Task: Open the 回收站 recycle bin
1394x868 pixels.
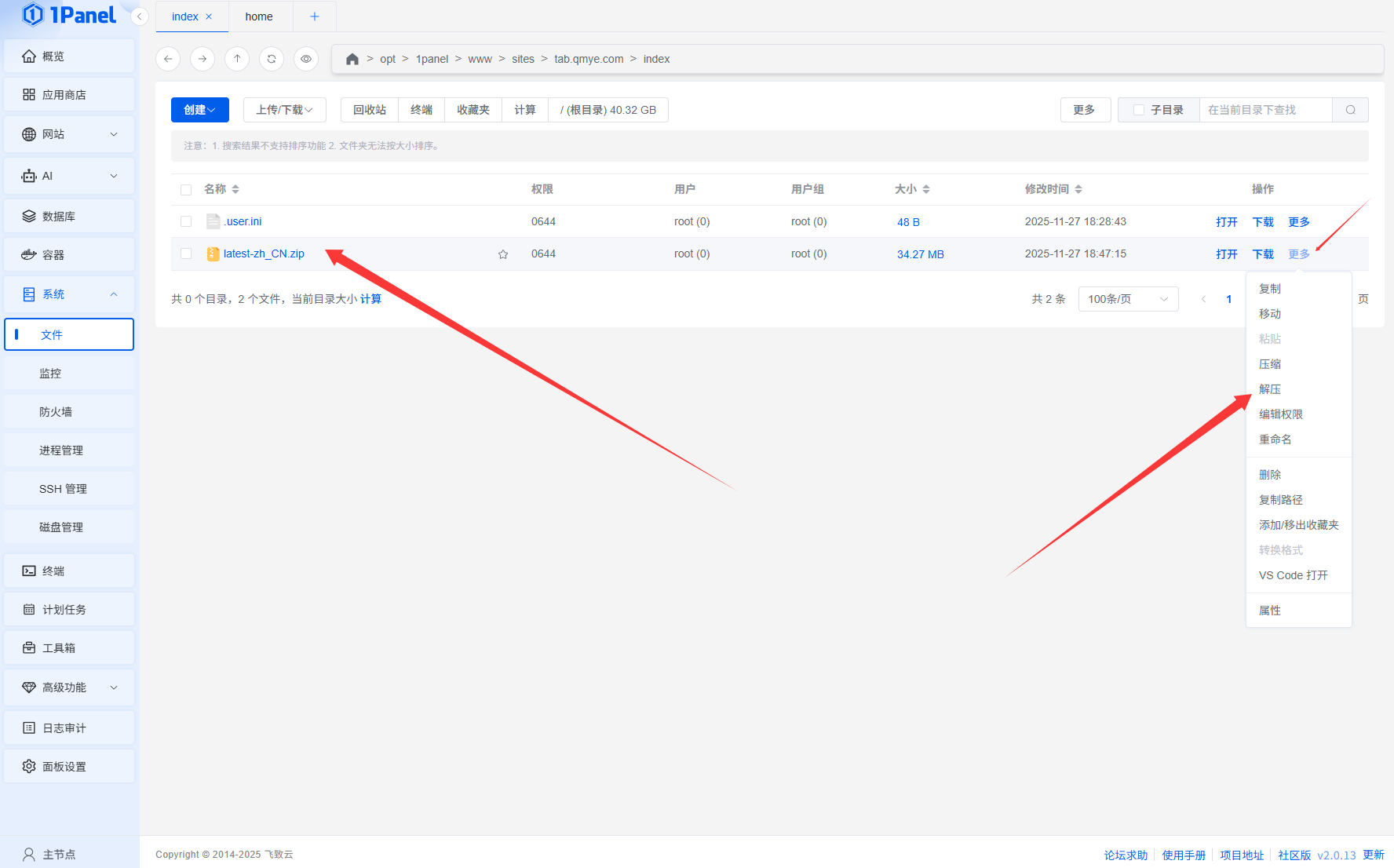Action: pos(370,110)
